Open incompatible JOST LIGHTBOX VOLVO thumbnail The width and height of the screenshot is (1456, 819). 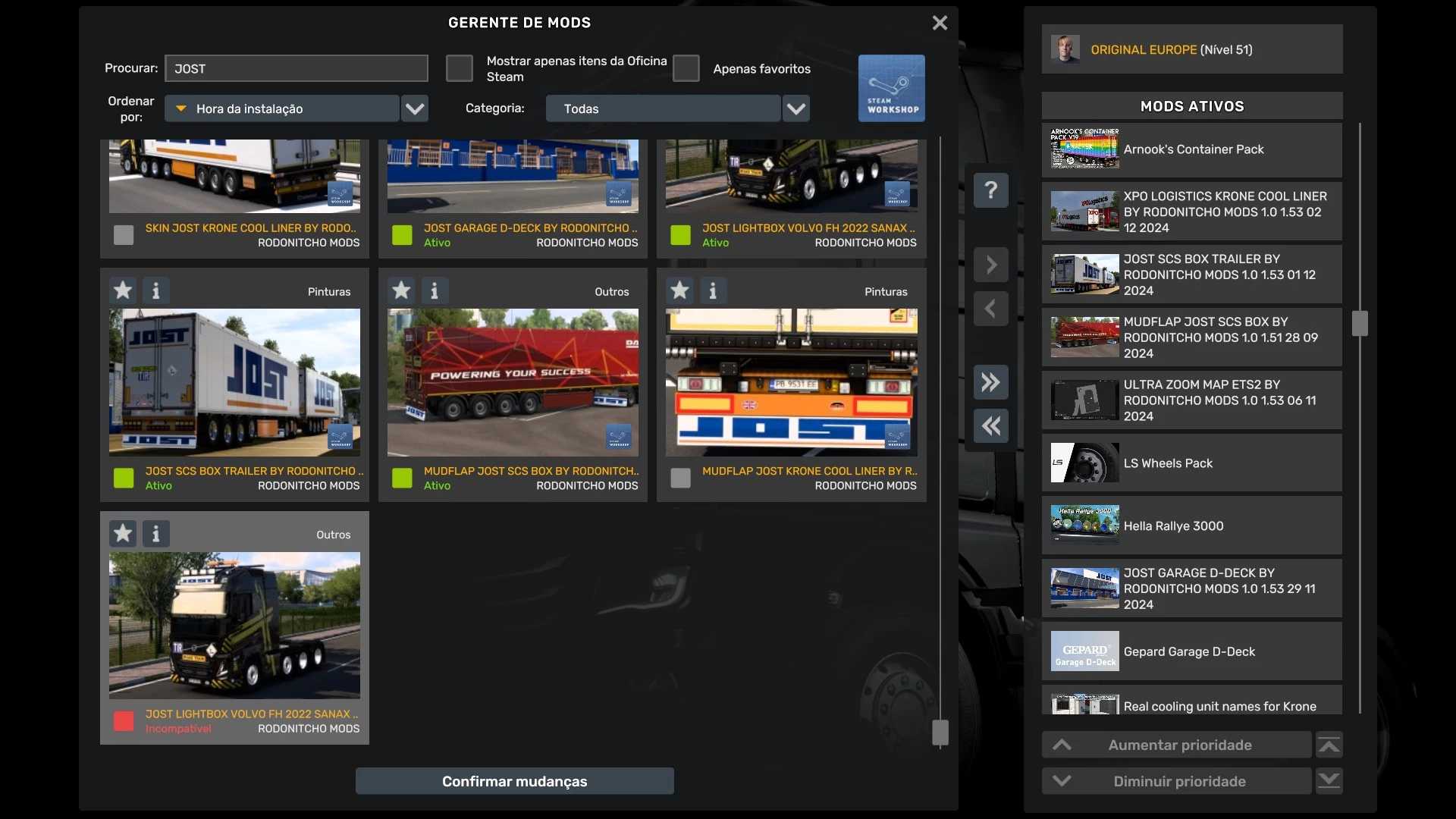[x=234, y=626]
